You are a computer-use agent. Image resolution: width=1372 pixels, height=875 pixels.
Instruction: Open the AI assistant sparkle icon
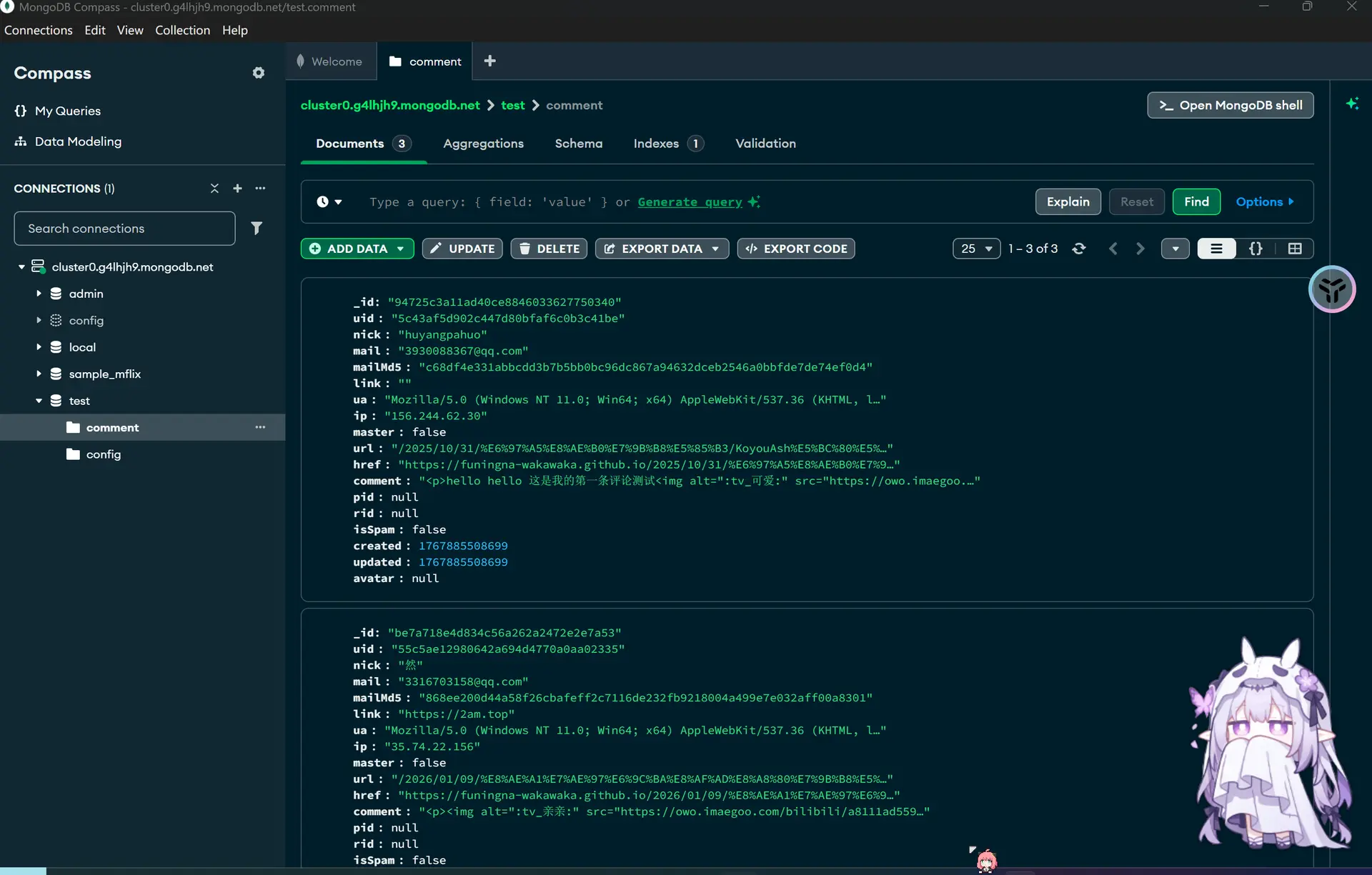(1352, 104)
